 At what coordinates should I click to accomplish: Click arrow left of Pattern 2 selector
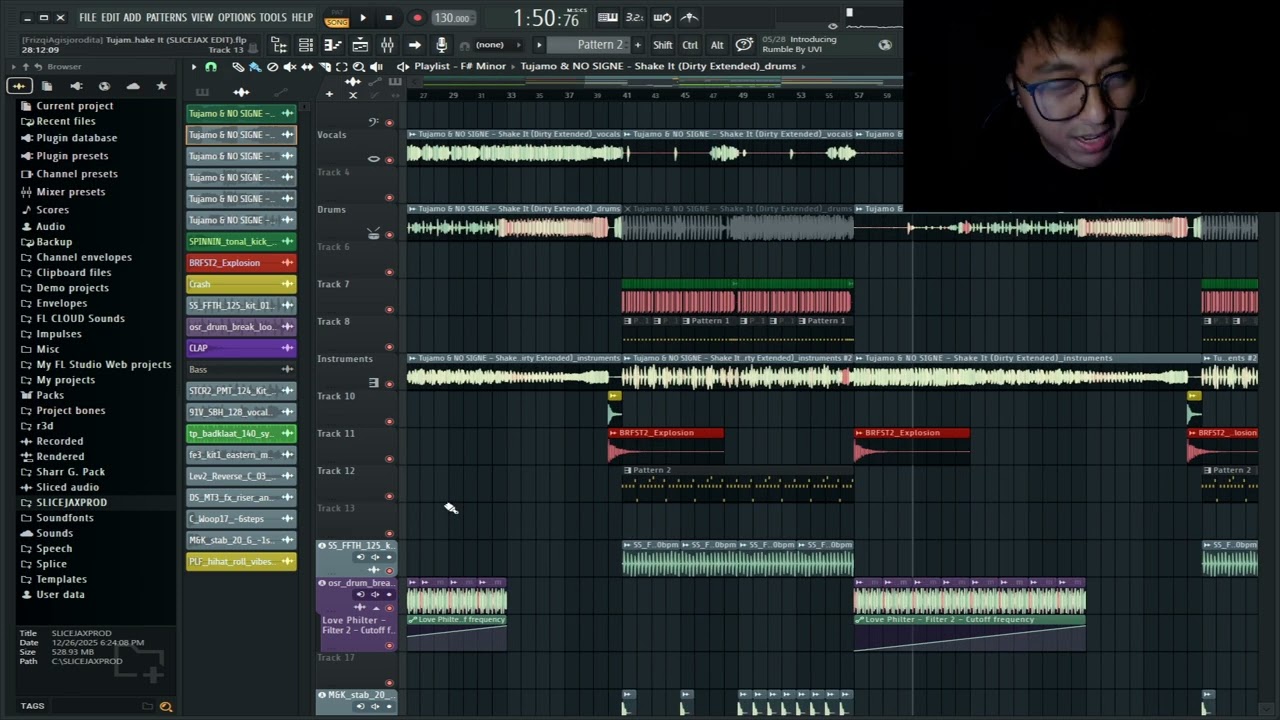pos(539,45)
